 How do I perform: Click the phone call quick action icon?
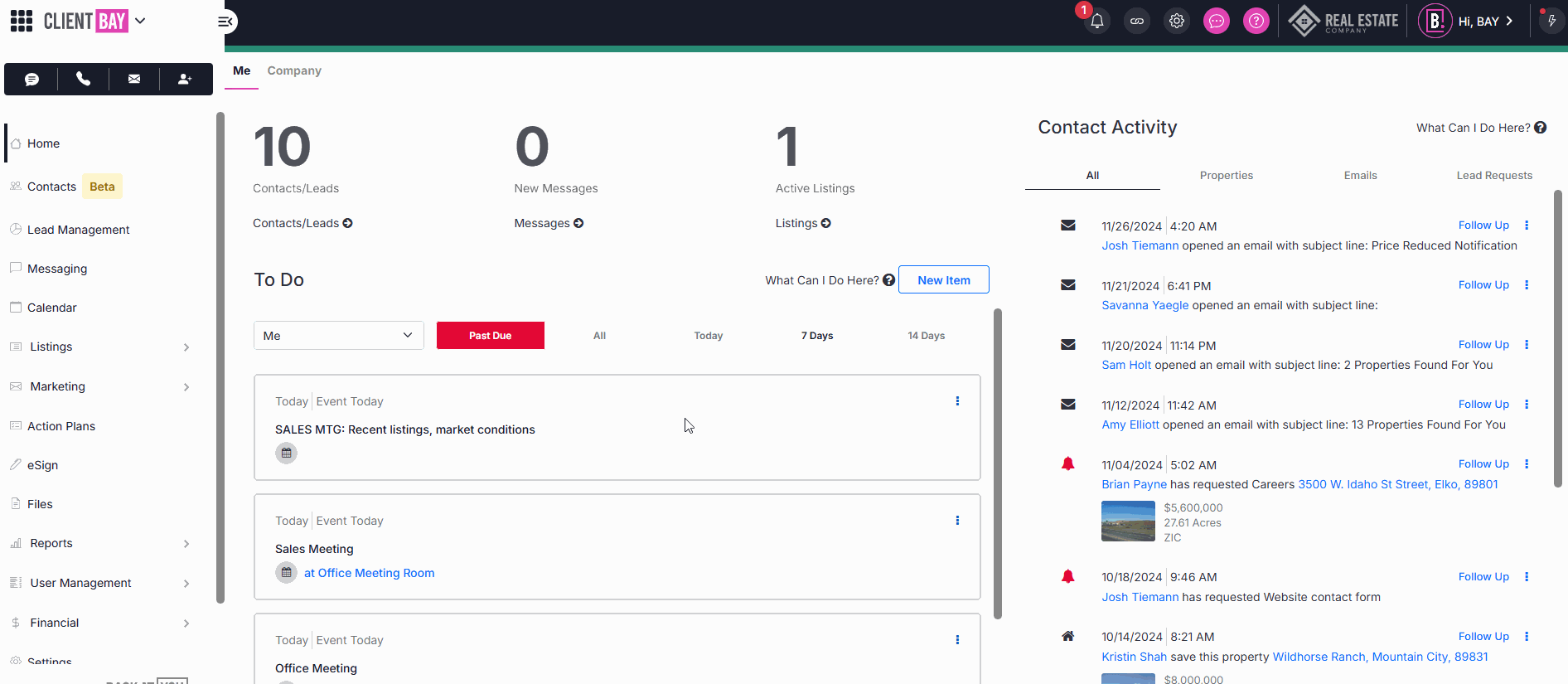click(83, 79)
